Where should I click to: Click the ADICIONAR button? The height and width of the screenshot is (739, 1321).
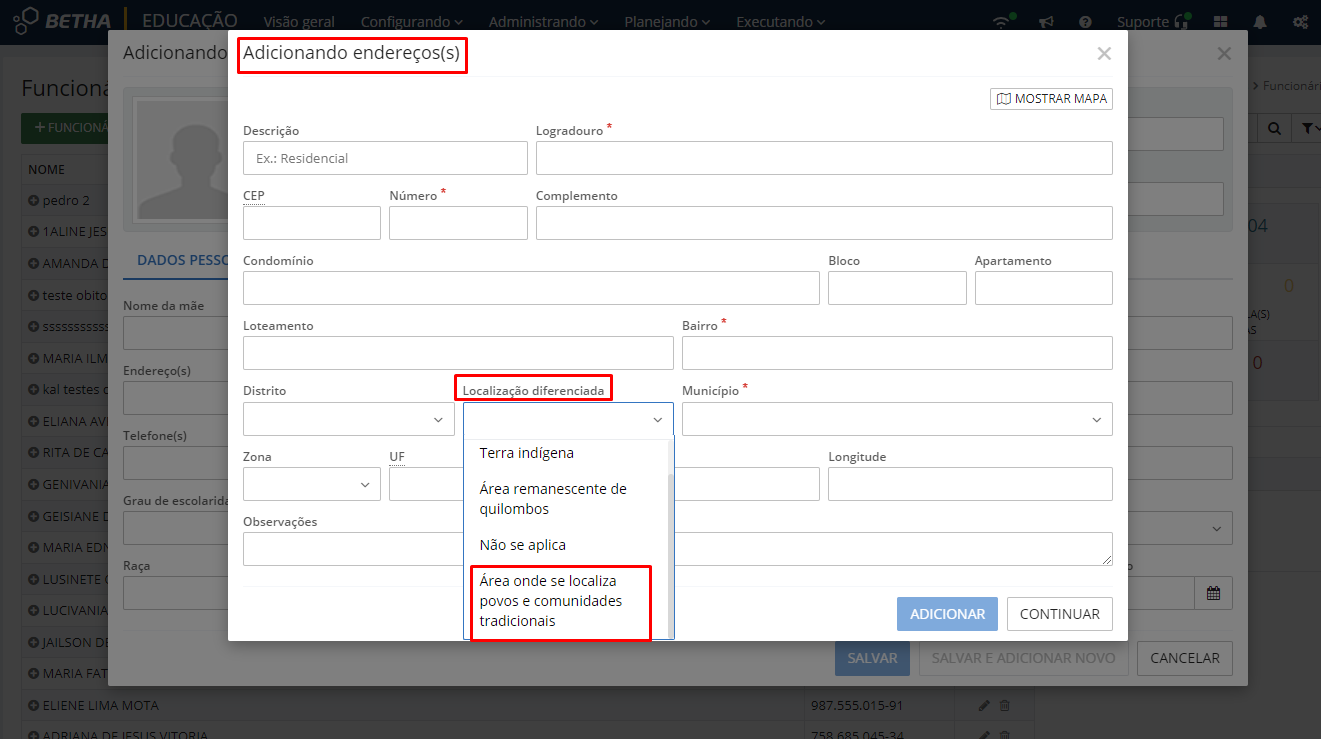click(947, 614)
